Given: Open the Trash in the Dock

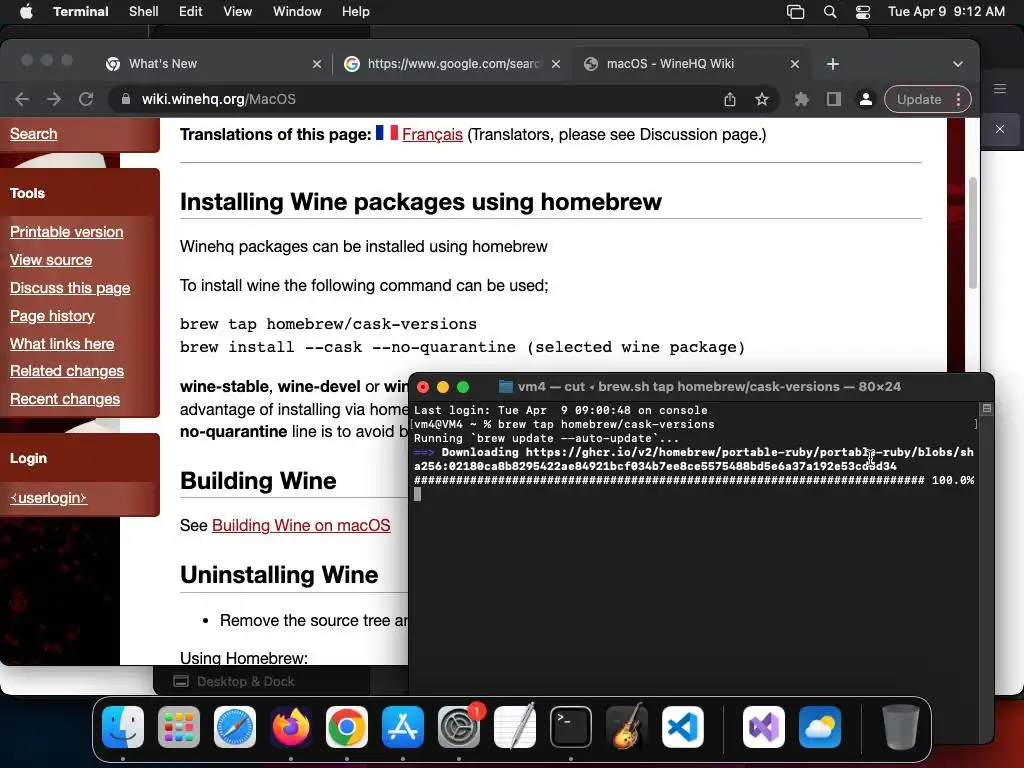Looking at the screenshot, I should 901,727.
